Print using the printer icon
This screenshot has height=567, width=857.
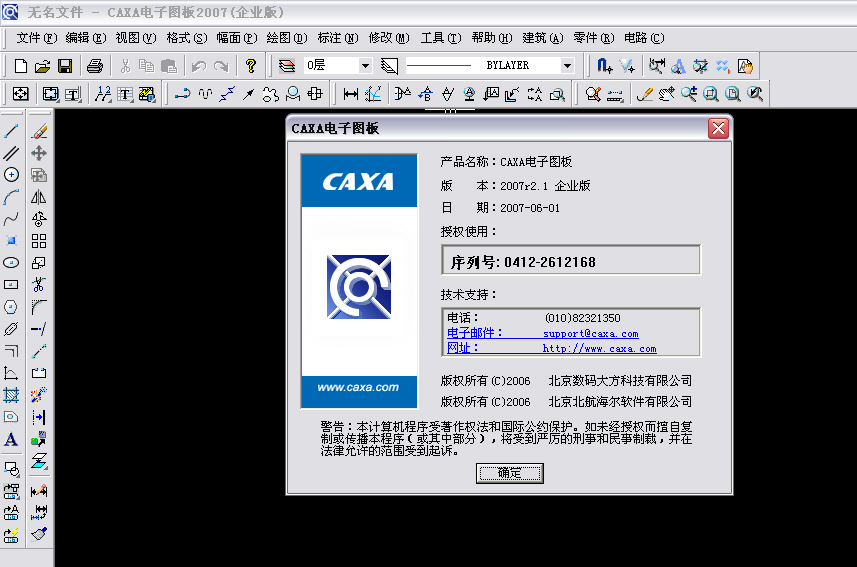95,66
